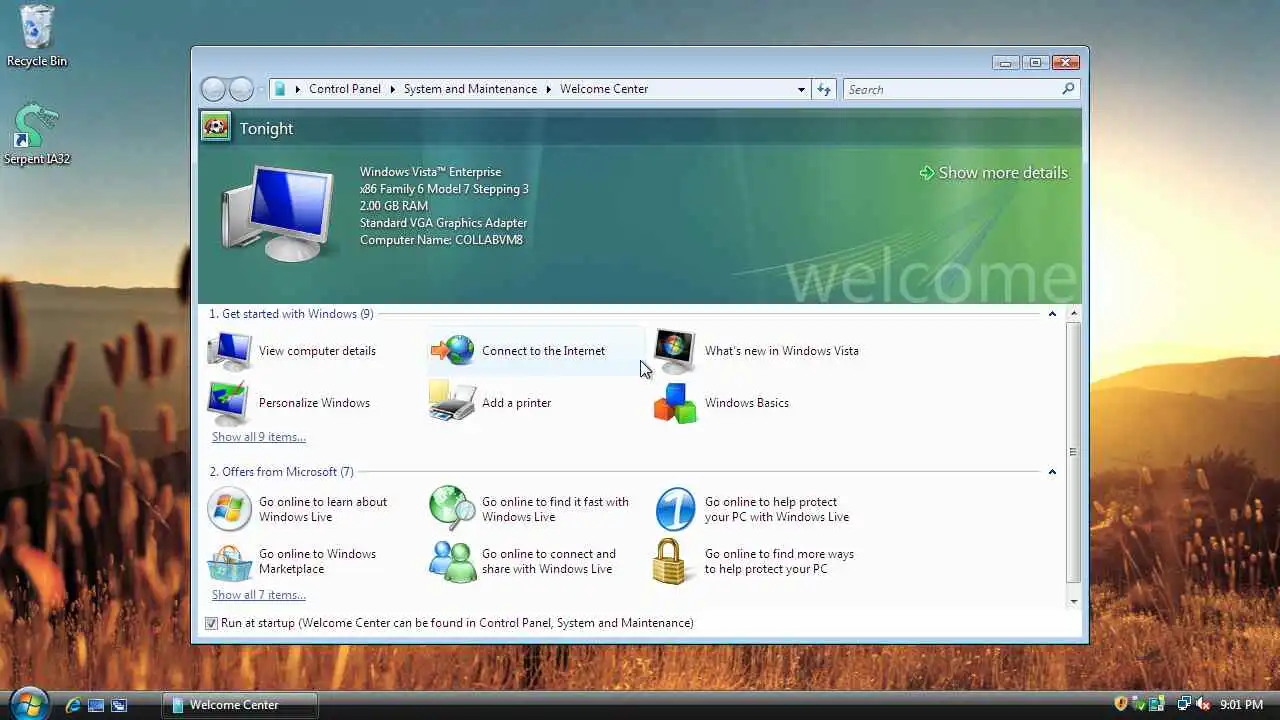Expand the arrow after System and Maintenance
1280x720 pixels.
[x=548, y=89]
